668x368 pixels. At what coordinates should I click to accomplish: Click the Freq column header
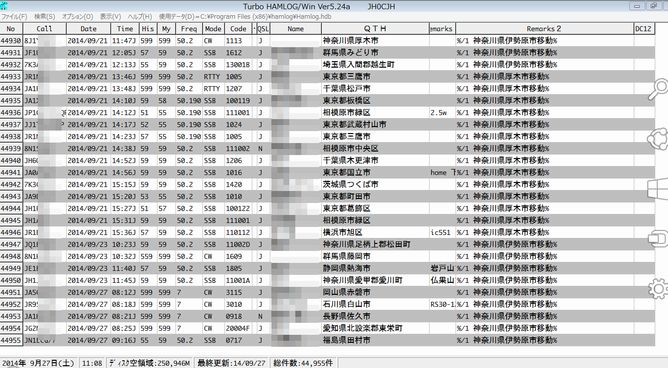(189, 29)
